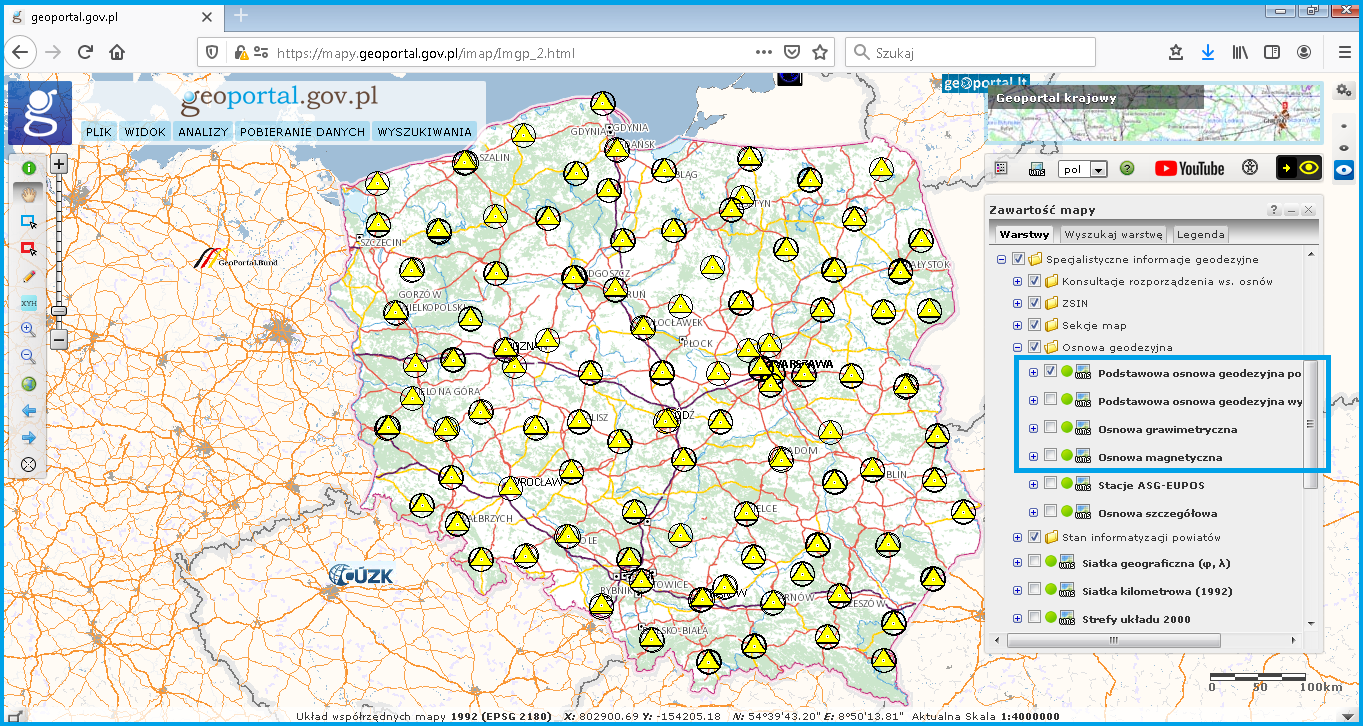Click the magnifier zoom-out tool
The height and width of the screenshot is (726, 1363).
click(x=29, y=356)
